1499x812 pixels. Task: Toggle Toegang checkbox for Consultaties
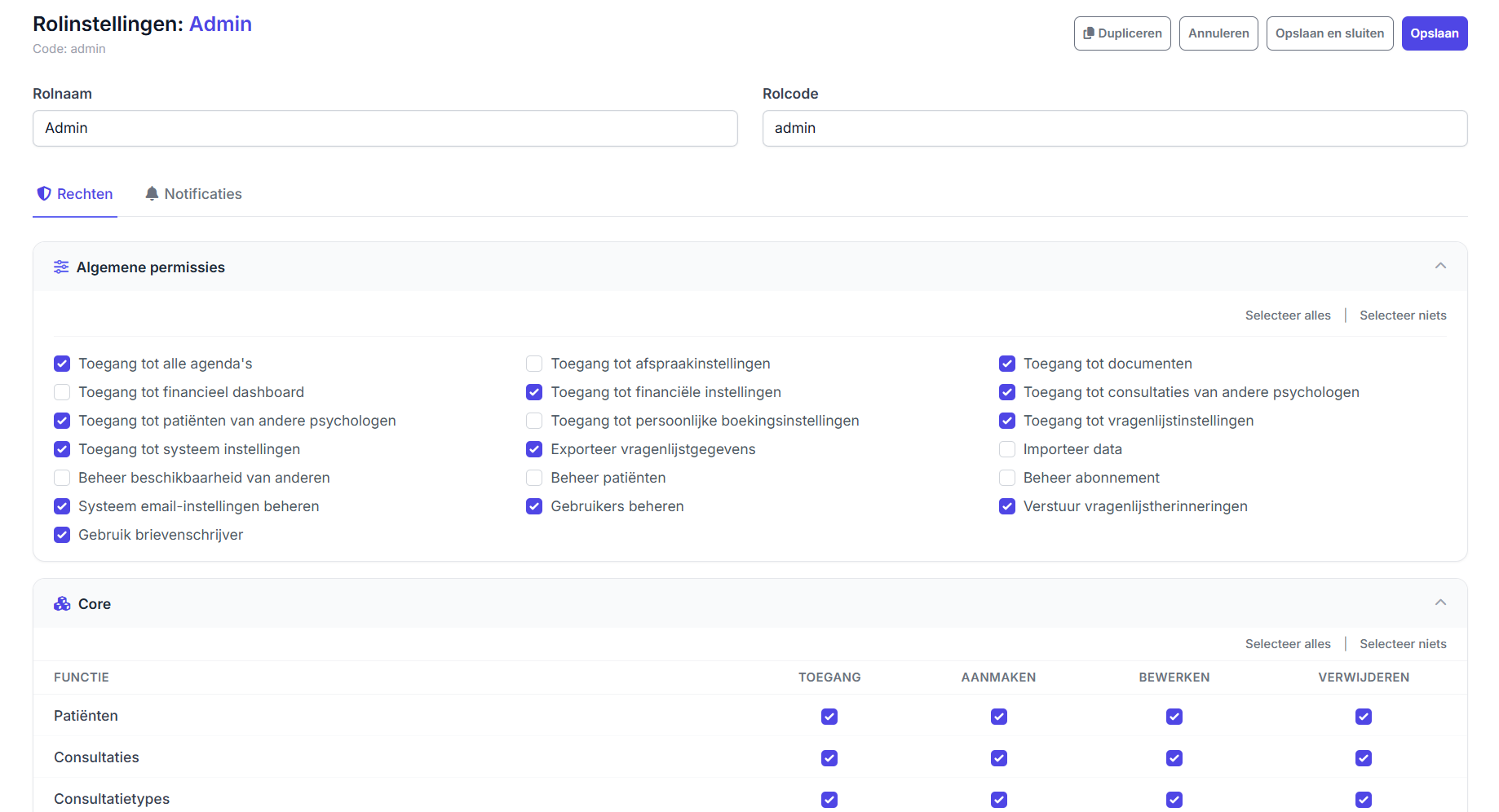click(x=829, y=758)
